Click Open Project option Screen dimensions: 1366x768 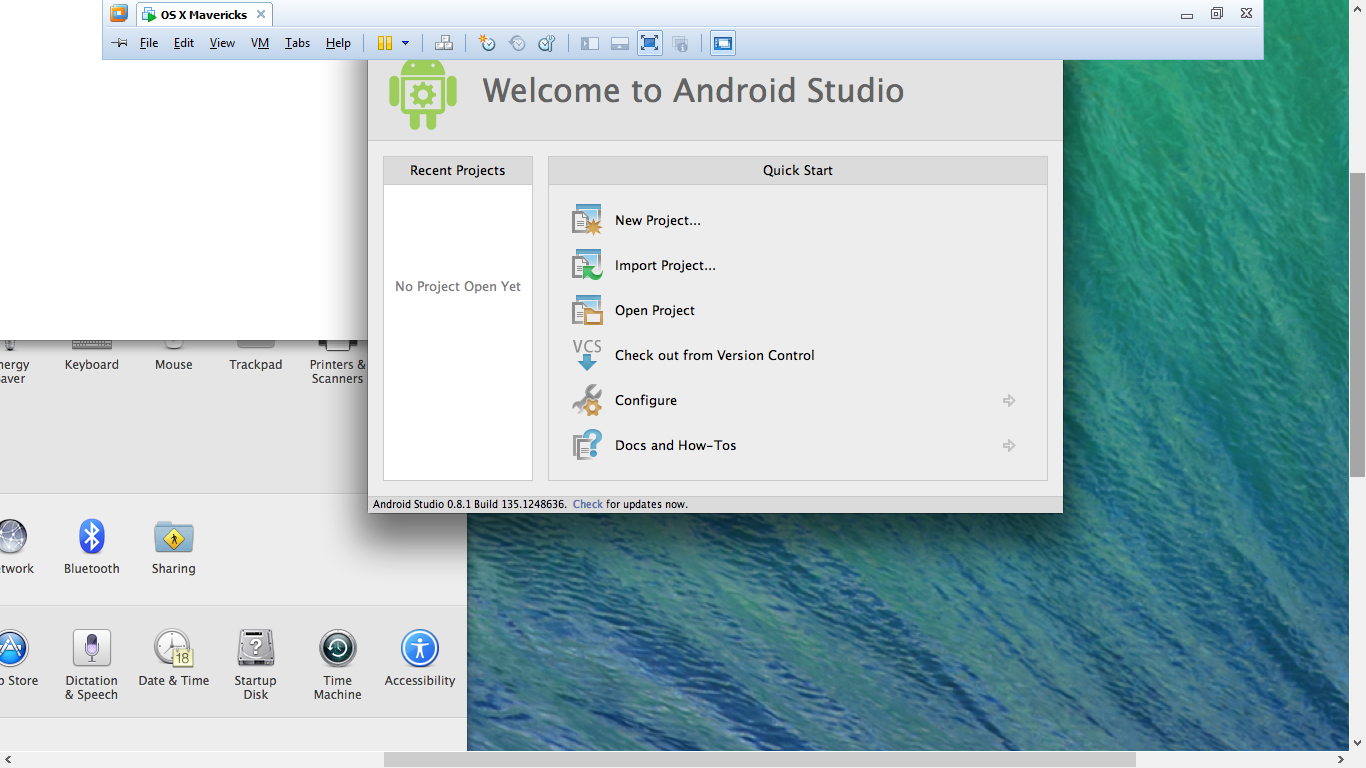pos(655,310)
